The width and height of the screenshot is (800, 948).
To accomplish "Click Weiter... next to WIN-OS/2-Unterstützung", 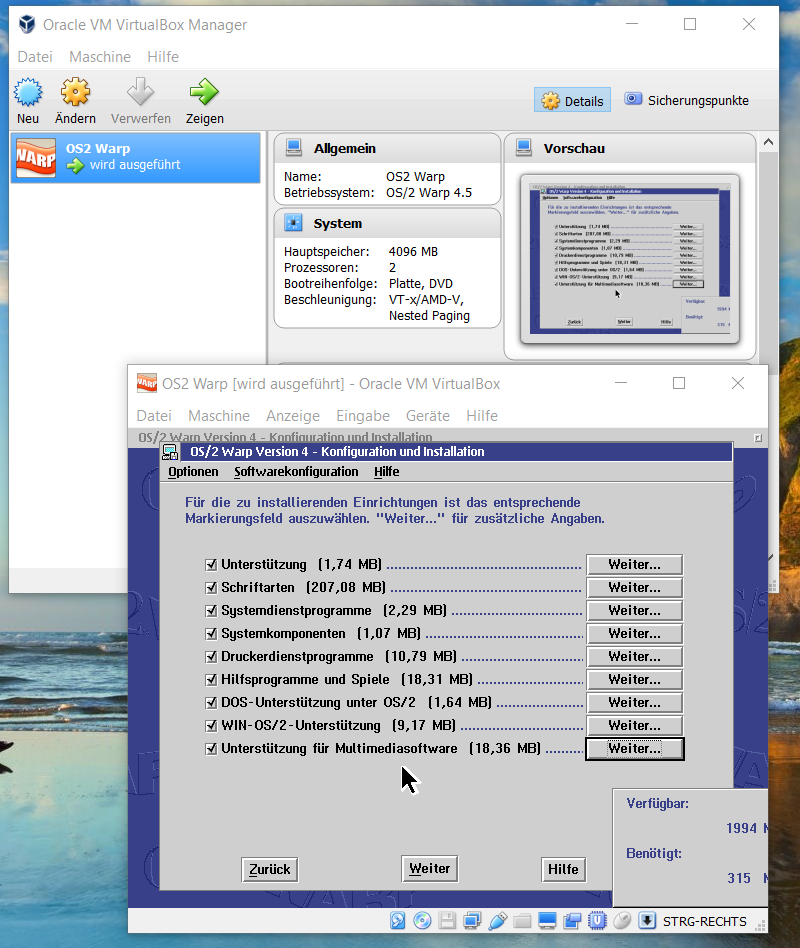I will 634,726.
